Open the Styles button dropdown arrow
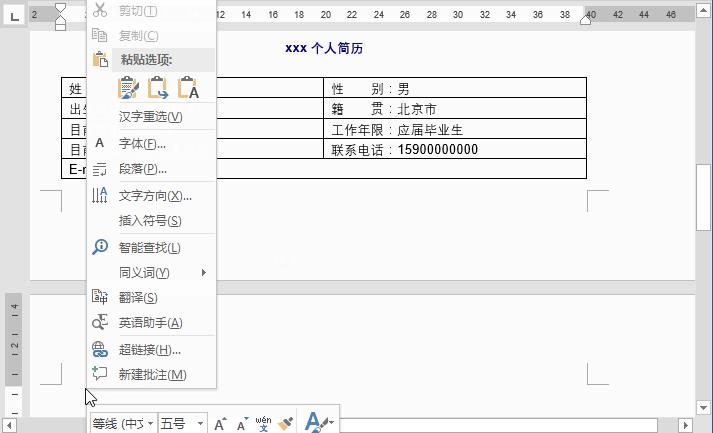The image size is (713, 433). click(331, 423)
